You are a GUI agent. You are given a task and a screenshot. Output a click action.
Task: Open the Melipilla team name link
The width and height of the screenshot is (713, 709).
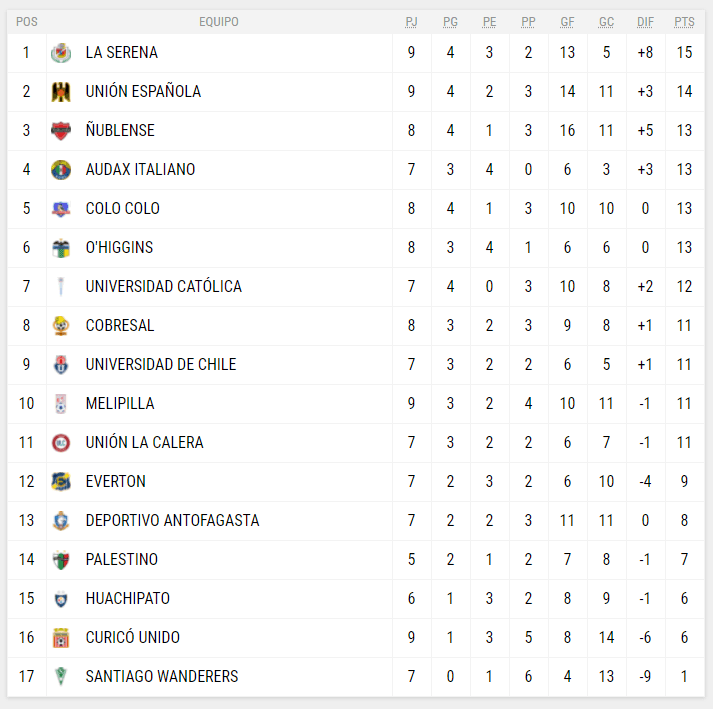tap(120, 404)
